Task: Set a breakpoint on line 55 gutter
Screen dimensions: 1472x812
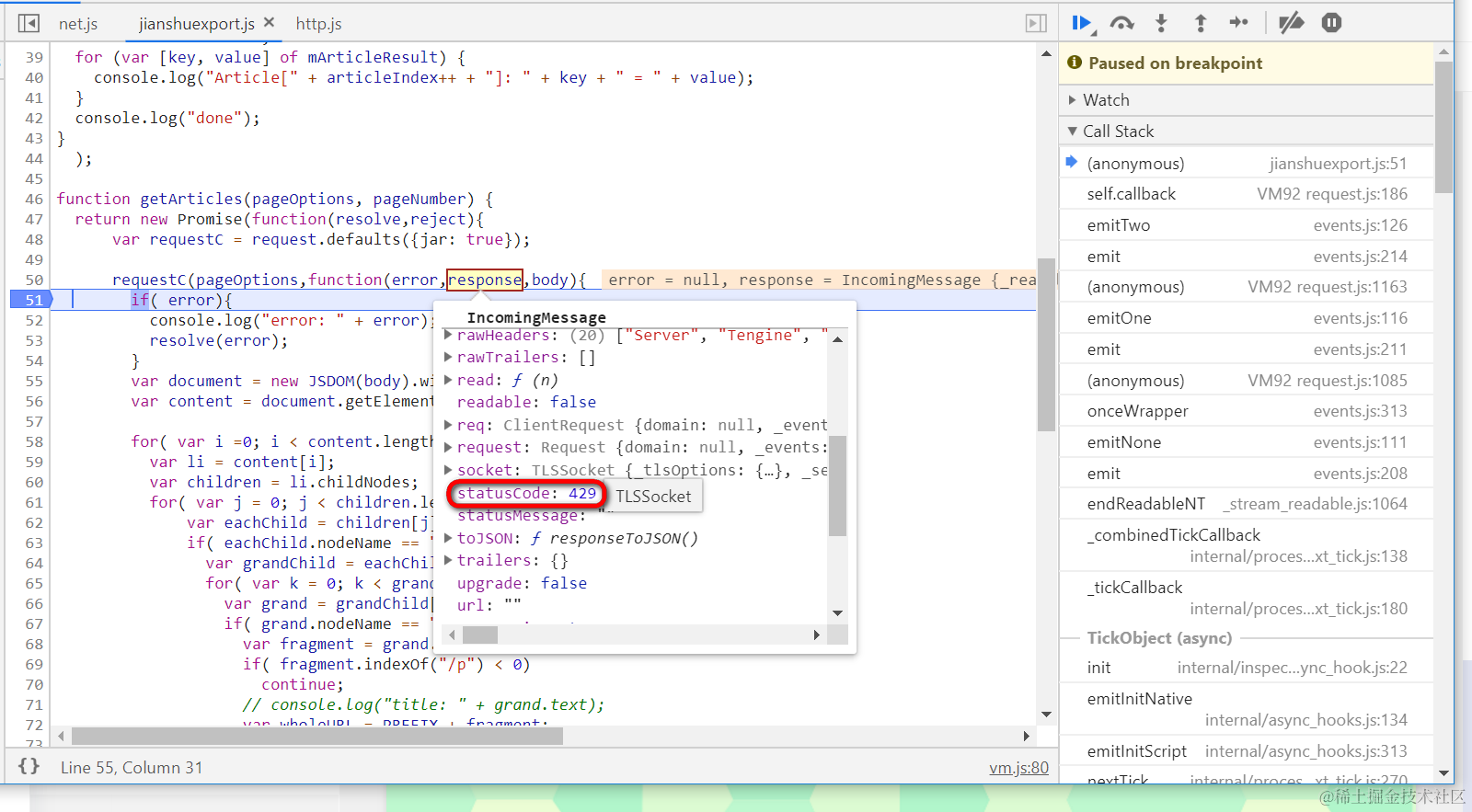Action: (x=34, y=381)
